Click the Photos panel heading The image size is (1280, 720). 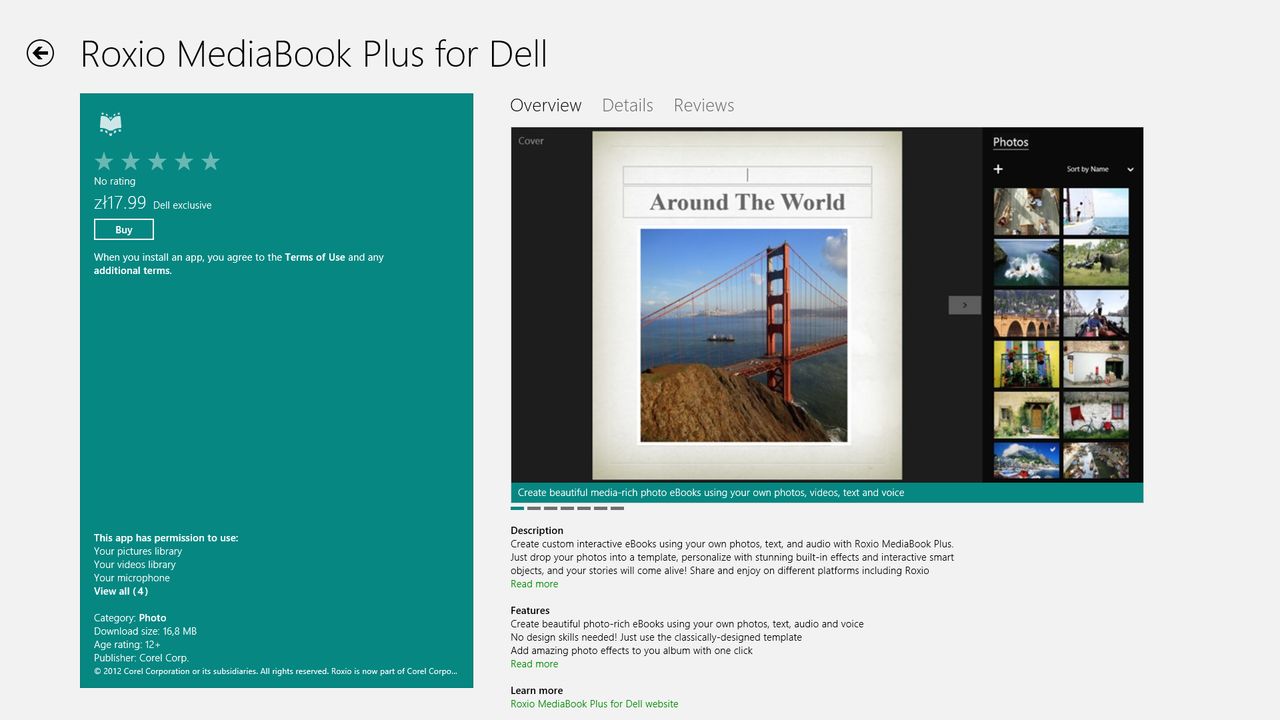point(1010,142)
